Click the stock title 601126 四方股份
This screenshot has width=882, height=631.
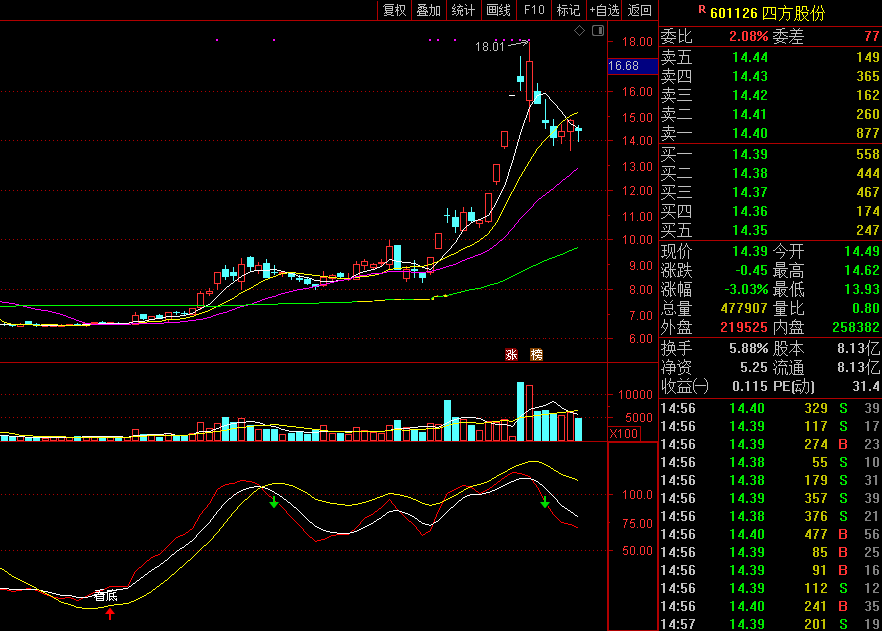tap(767, 13)
